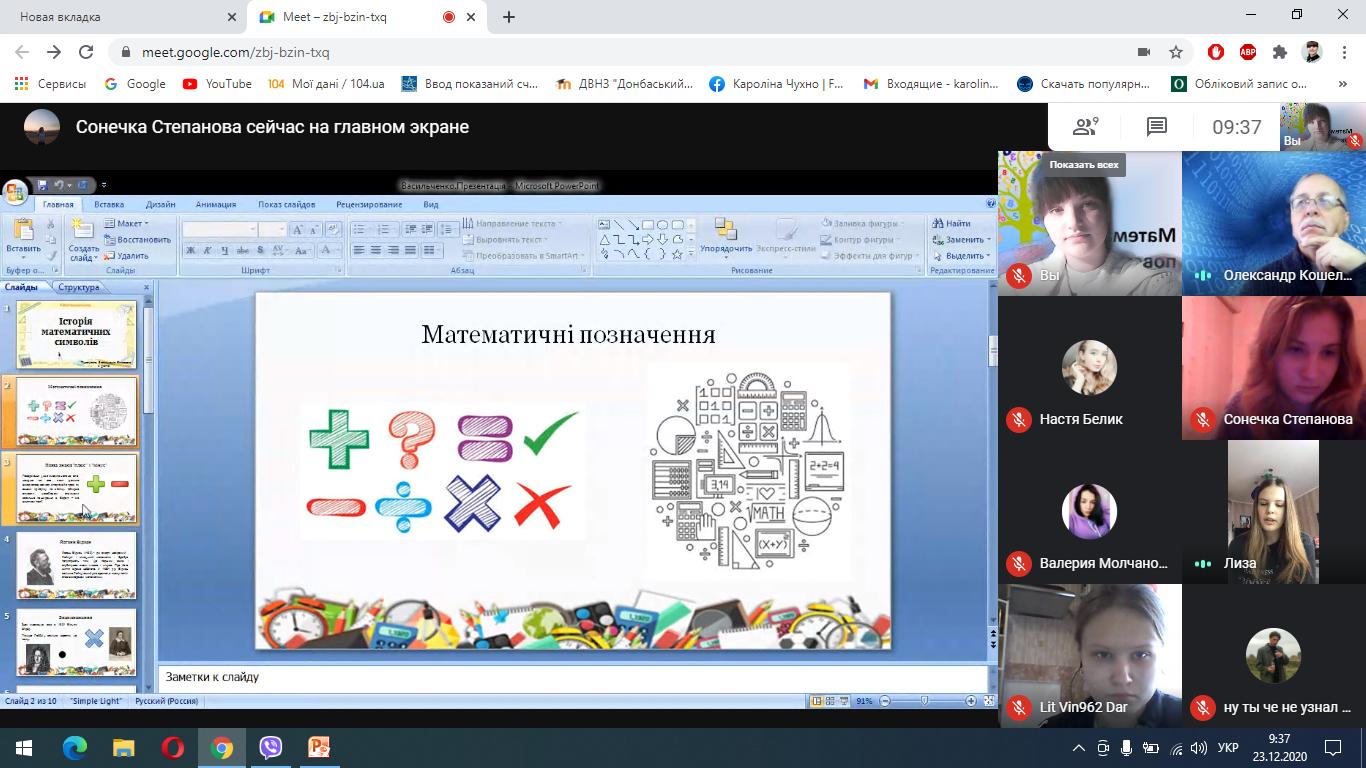Close the PowerPoint slides pane with X
Image resolution: width=1366 pixels, height=768 pixels.
[146, 287]
